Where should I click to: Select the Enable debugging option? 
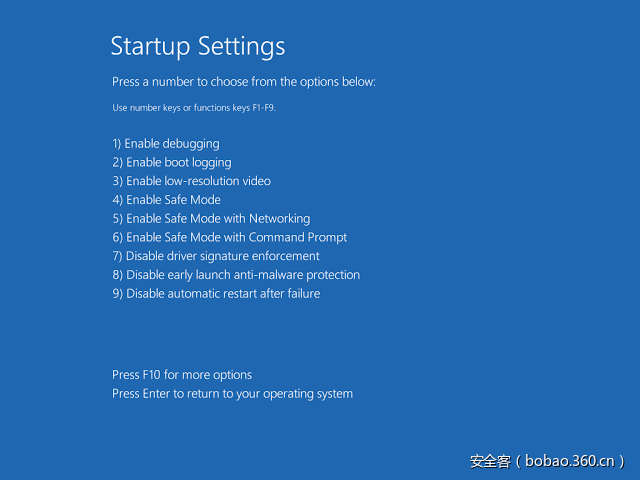tap(166, 144)
